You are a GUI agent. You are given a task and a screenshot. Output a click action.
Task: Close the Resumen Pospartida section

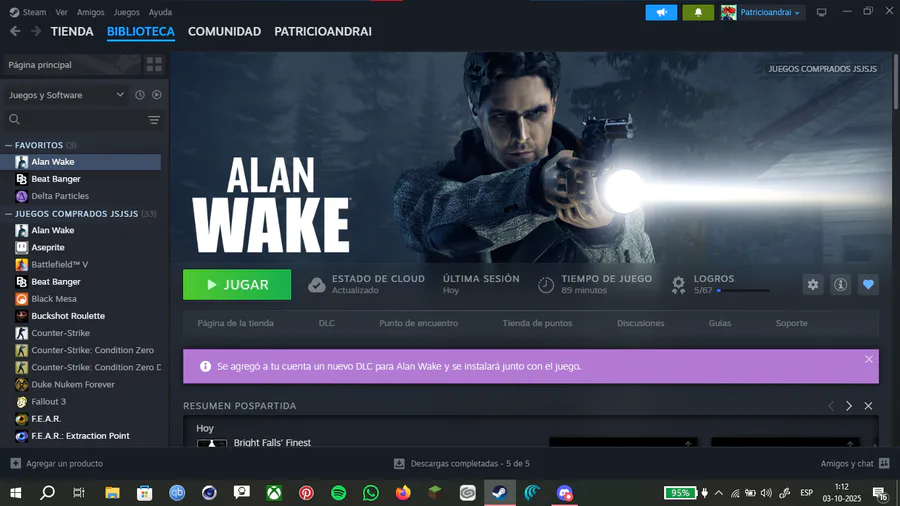point(868,406)
